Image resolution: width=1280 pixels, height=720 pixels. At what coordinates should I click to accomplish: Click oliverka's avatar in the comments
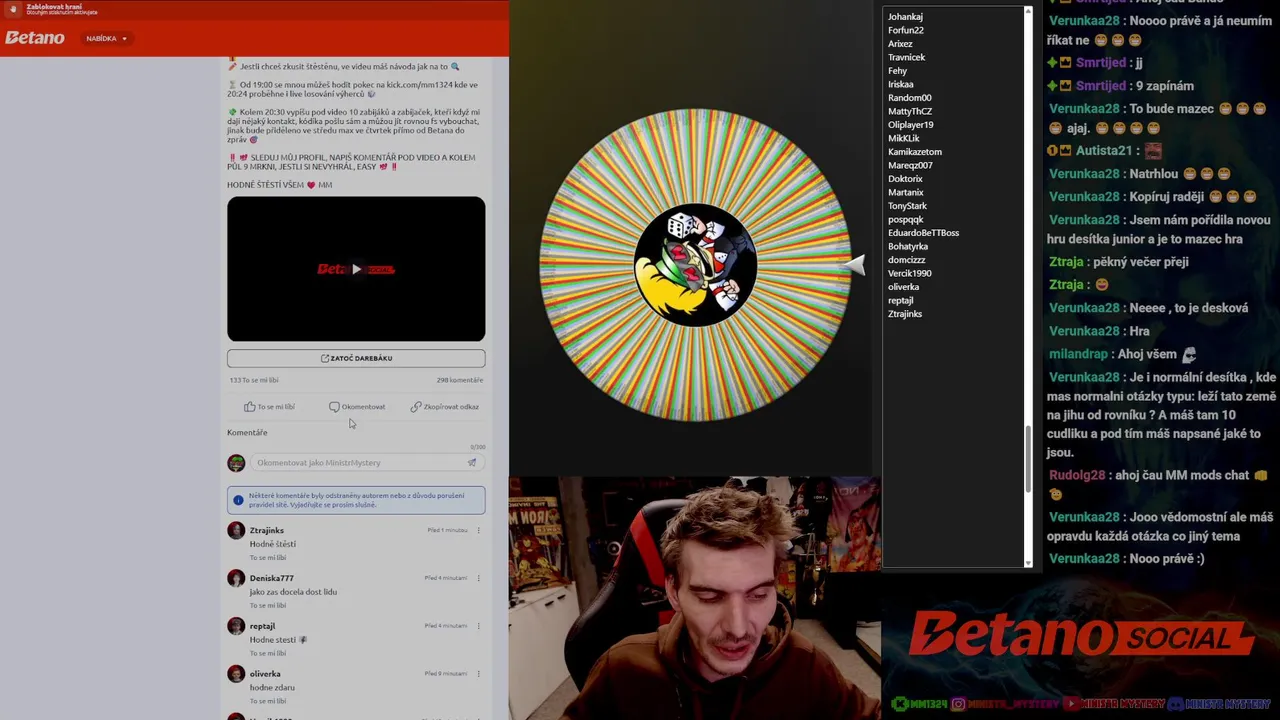tap(236, 675)
